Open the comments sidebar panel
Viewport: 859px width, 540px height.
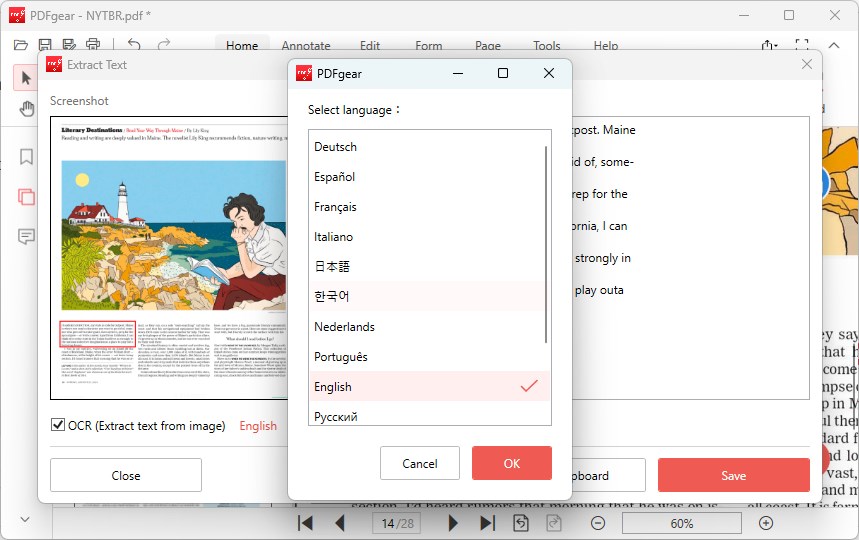point(26,237)
